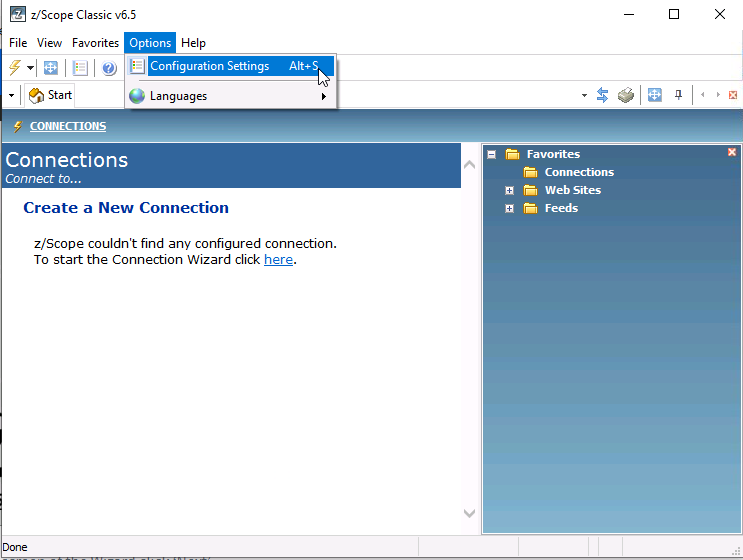743x560 pixels.
Task: Collapse the Favorites tree node
Action: (491, 154)
